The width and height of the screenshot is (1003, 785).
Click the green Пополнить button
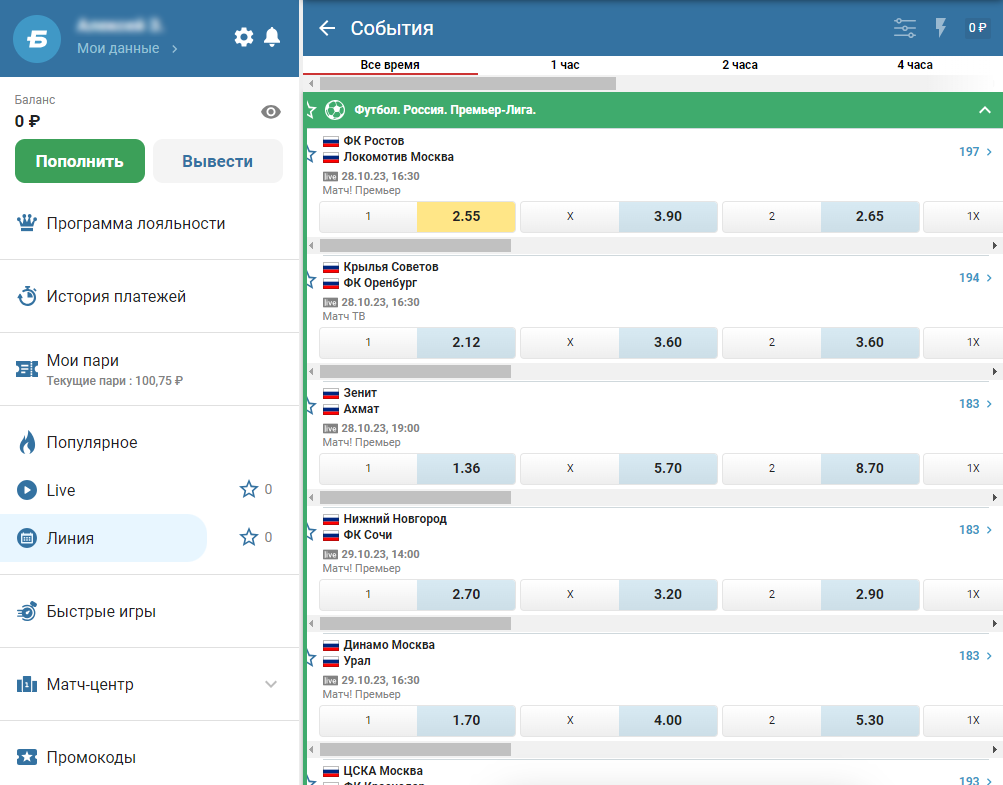coord(80,161)
